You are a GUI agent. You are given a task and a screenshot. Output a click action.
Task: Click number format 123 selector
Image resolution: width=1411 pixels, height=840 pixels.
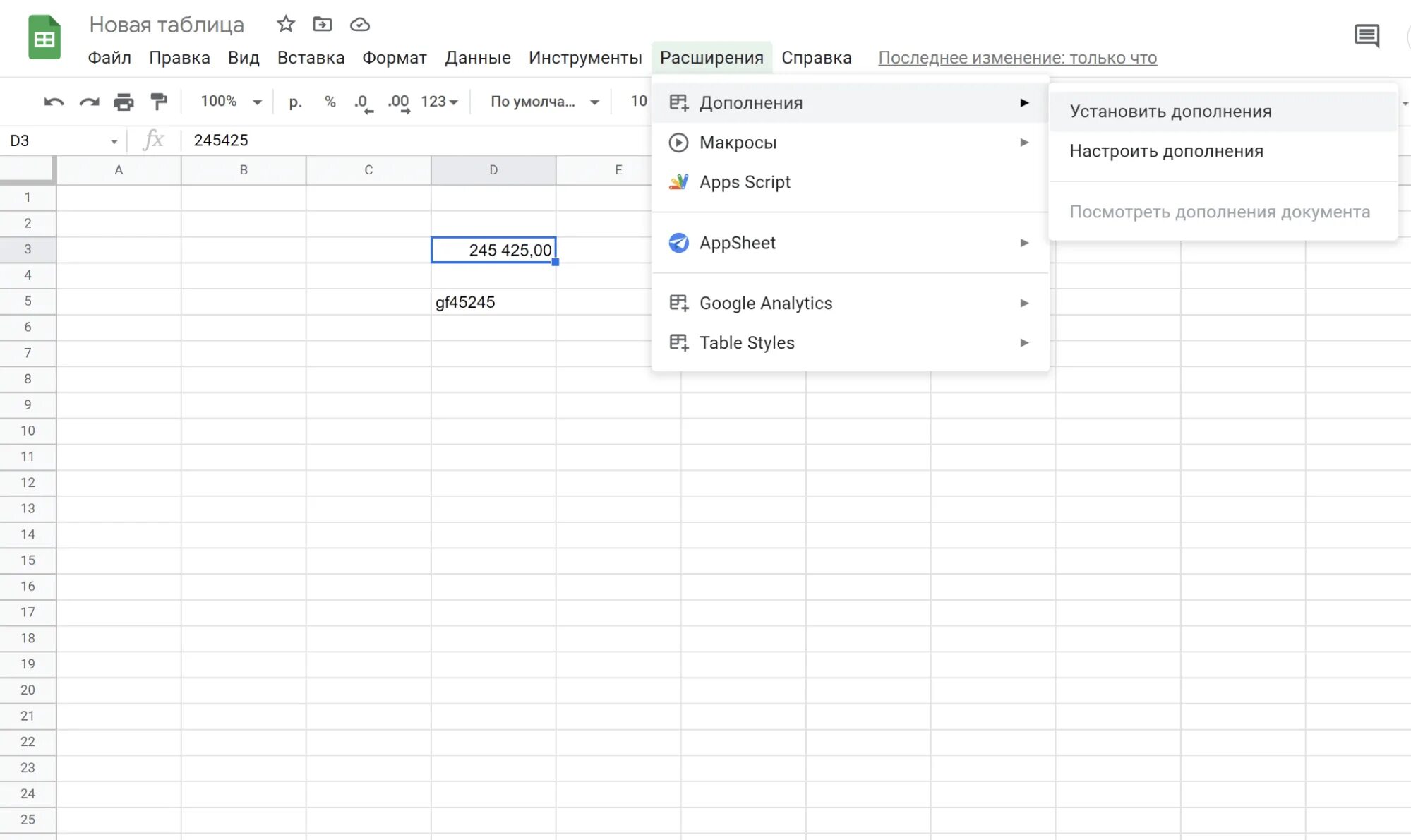(437, 100)
